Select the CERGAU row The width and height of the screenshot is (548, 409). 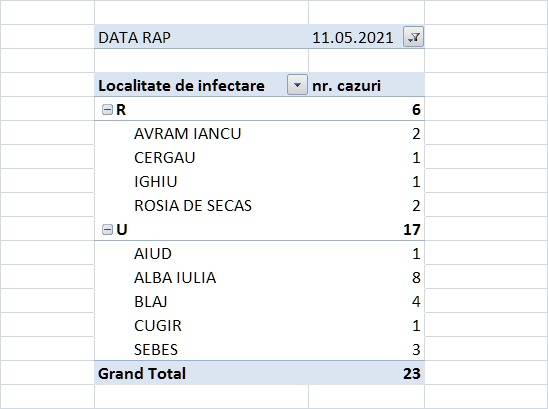coord(259,158)
